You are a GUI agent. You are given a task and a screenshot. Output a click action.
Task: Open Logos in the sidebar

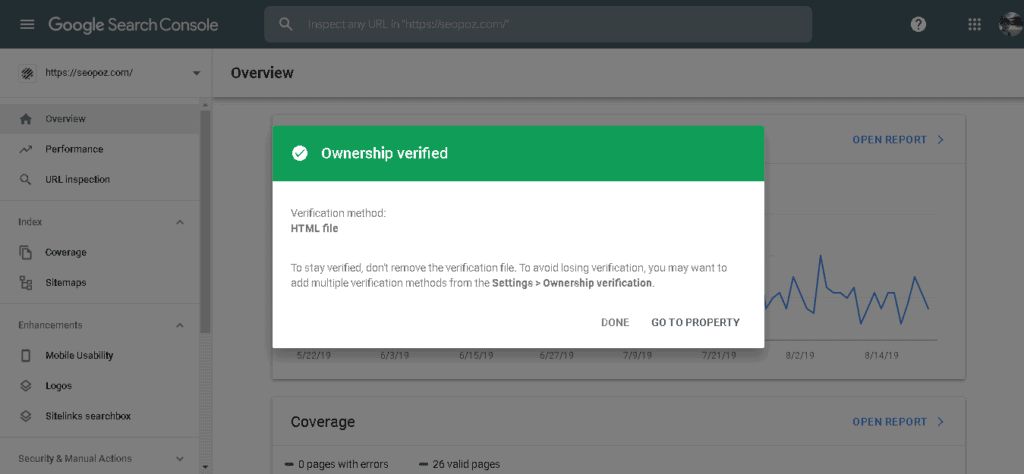[x=99, y=386]
